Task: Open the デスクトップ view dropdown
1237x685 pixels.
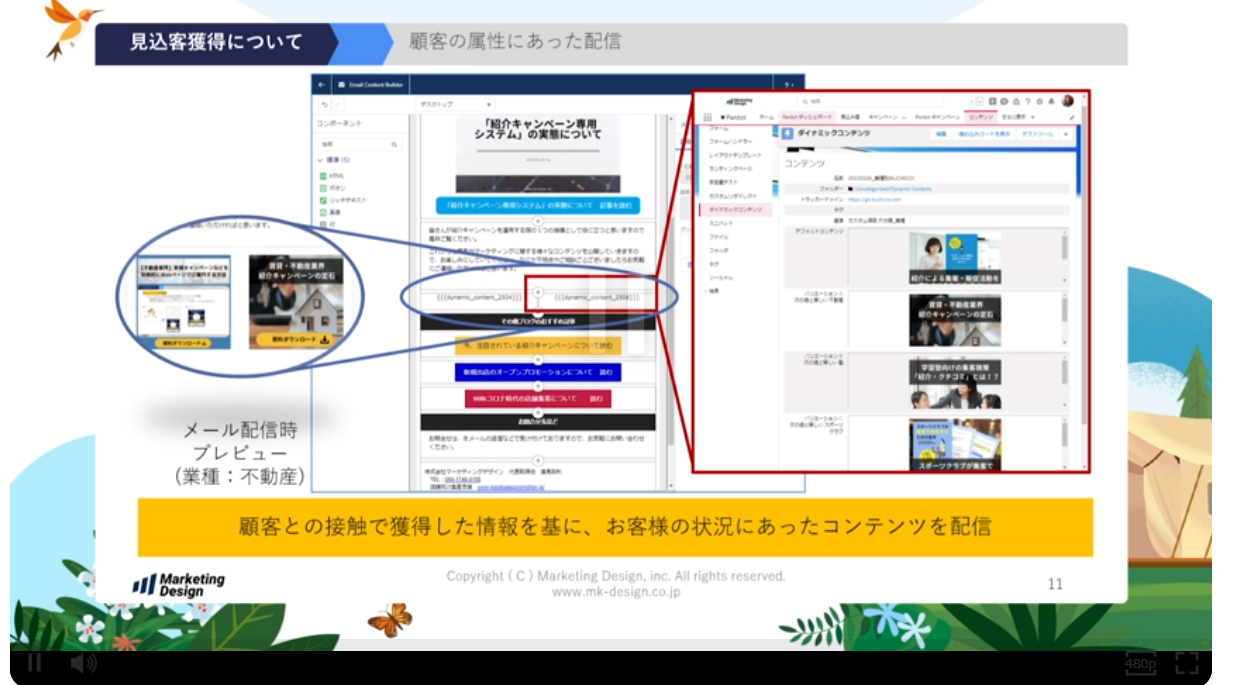Action: pos(455,104)
